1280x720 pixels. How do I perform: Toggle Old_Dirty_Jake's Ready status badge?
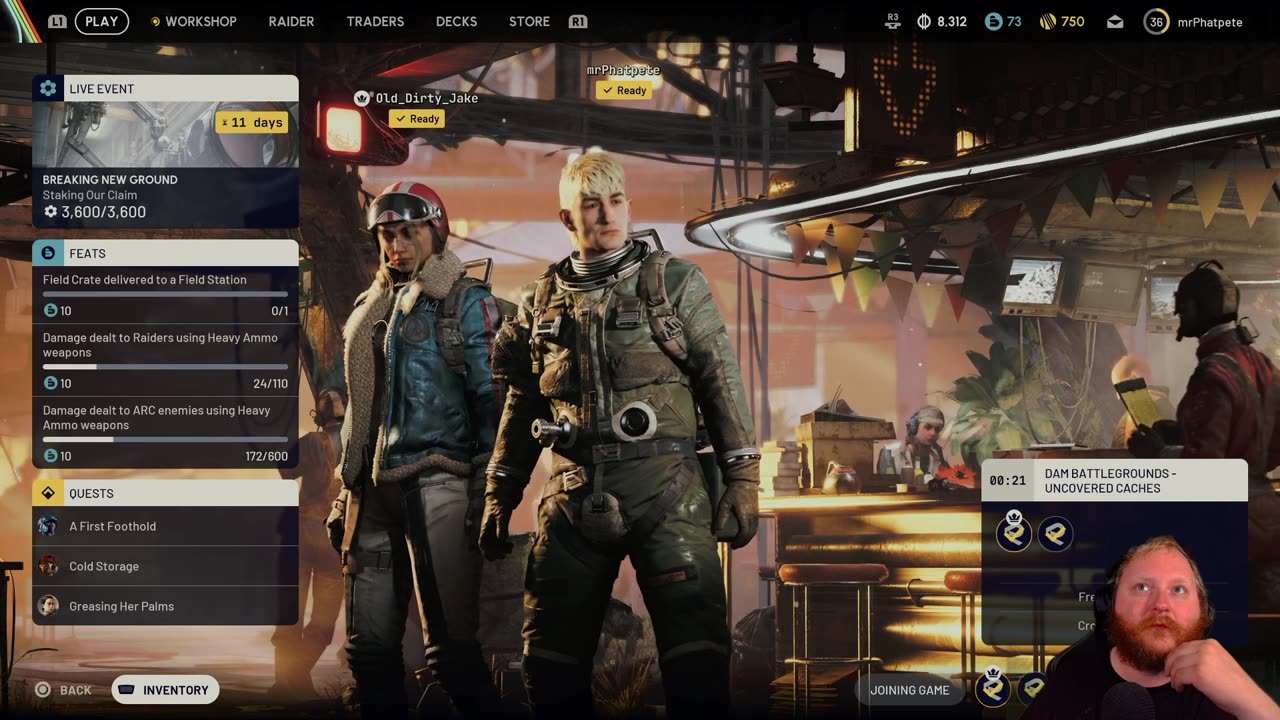coord(417,119)
